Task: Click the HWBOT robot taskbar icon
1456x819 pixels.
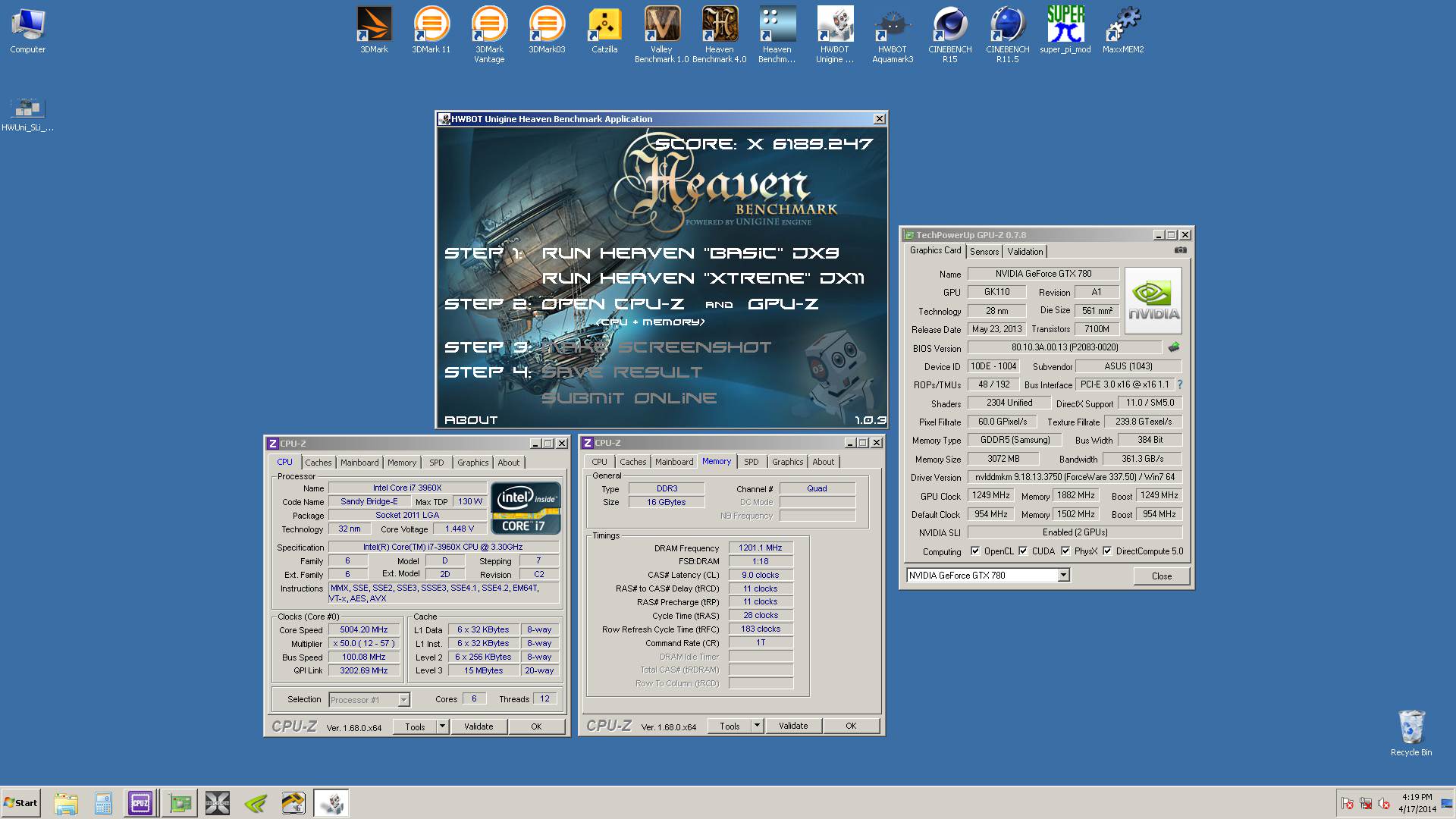Action: click(331, 803)
